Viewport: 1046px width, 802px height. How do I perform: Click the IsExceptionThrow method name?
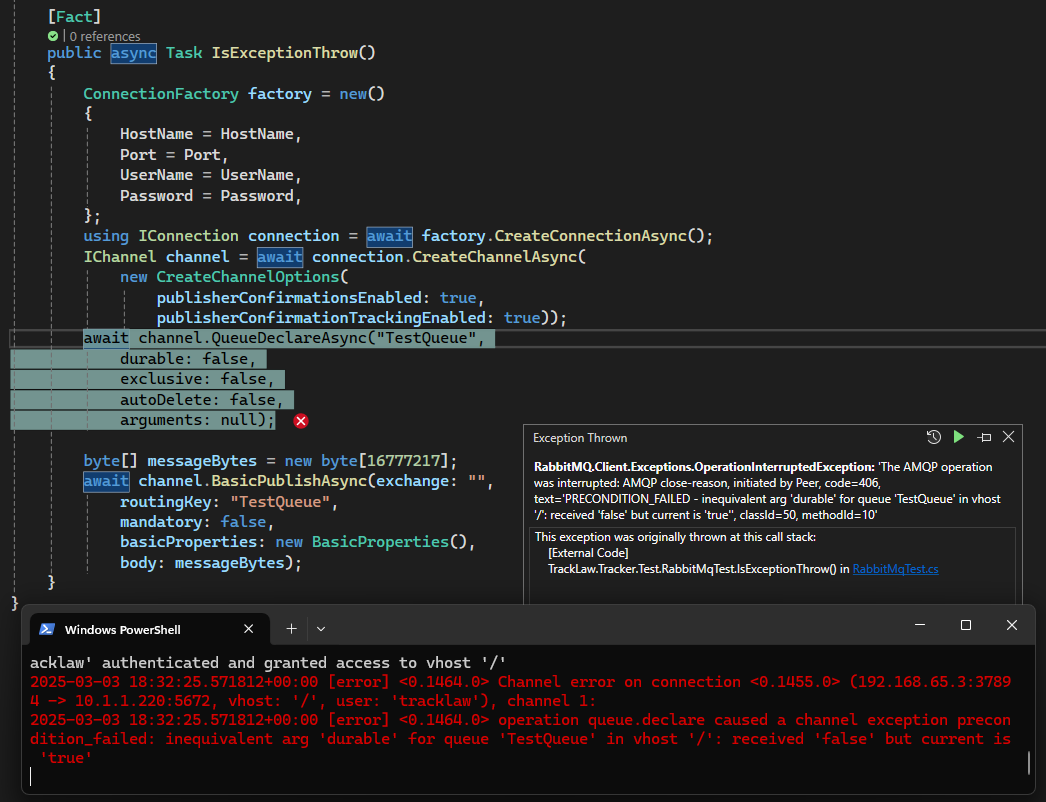click(285, 53)
